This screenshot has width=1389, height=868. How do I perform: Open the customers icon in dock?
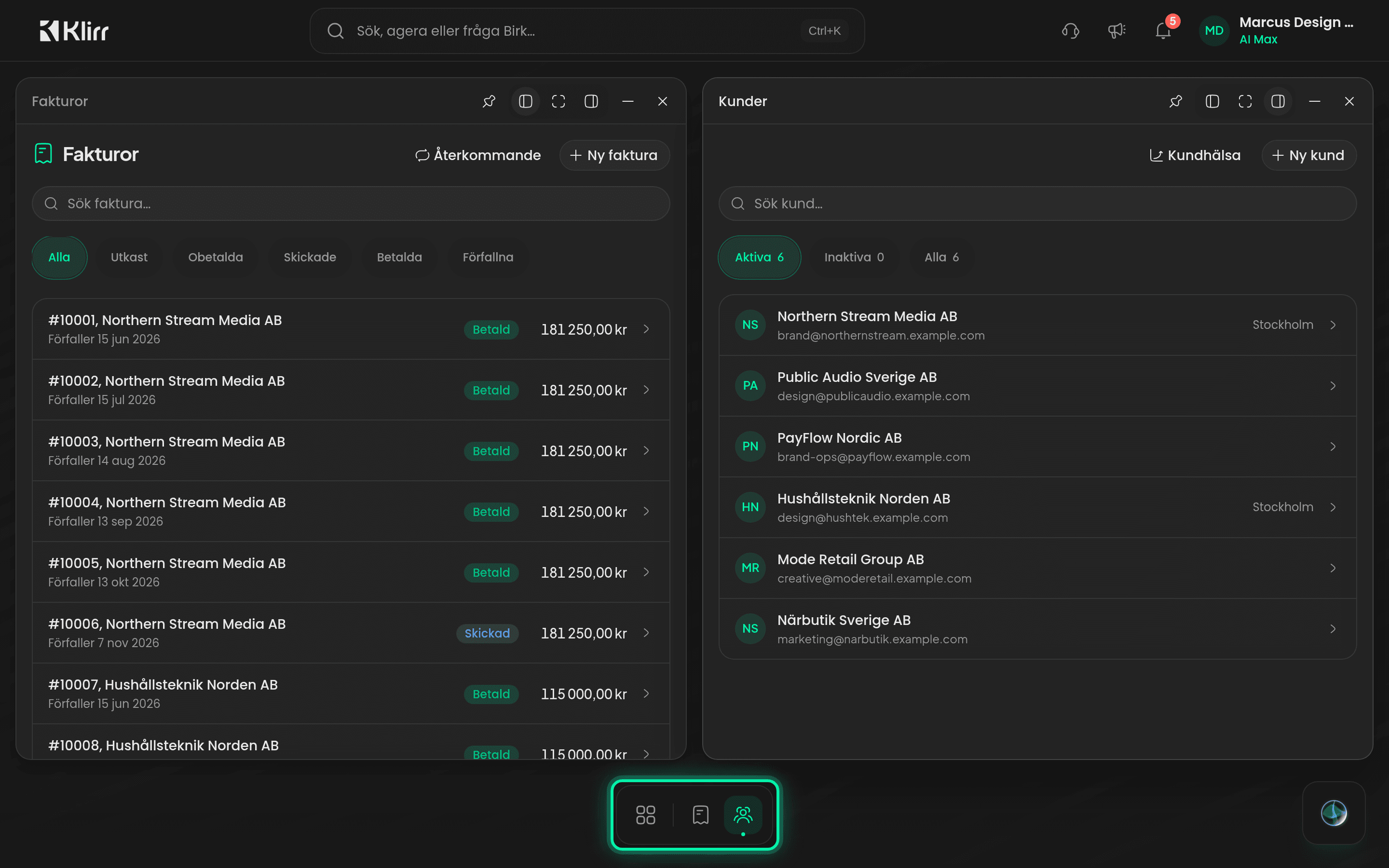(743, 814)
